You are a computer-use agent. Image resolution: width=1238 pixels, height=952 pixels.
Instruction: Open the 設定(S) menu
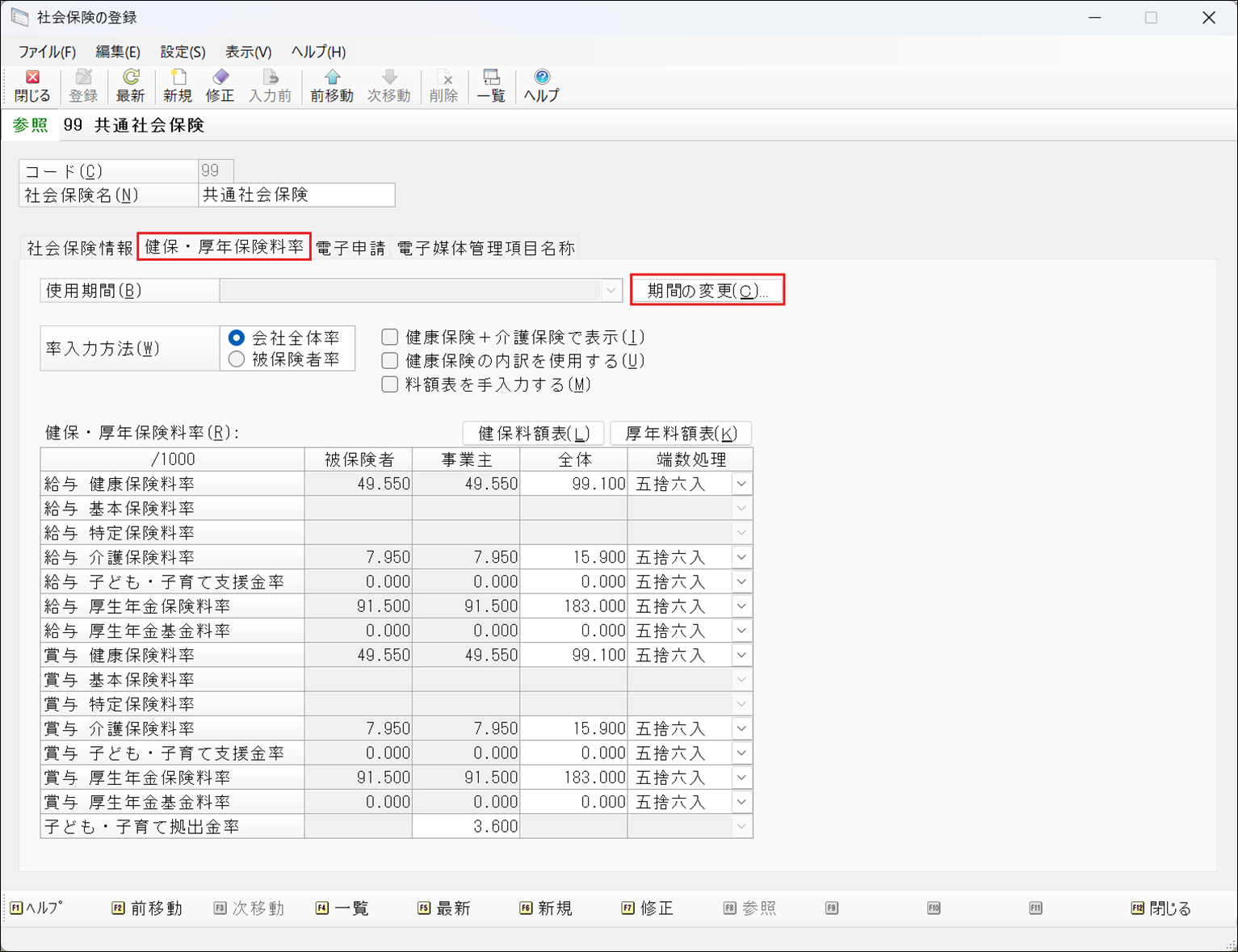pyautogui.click(x=183, y=52)
